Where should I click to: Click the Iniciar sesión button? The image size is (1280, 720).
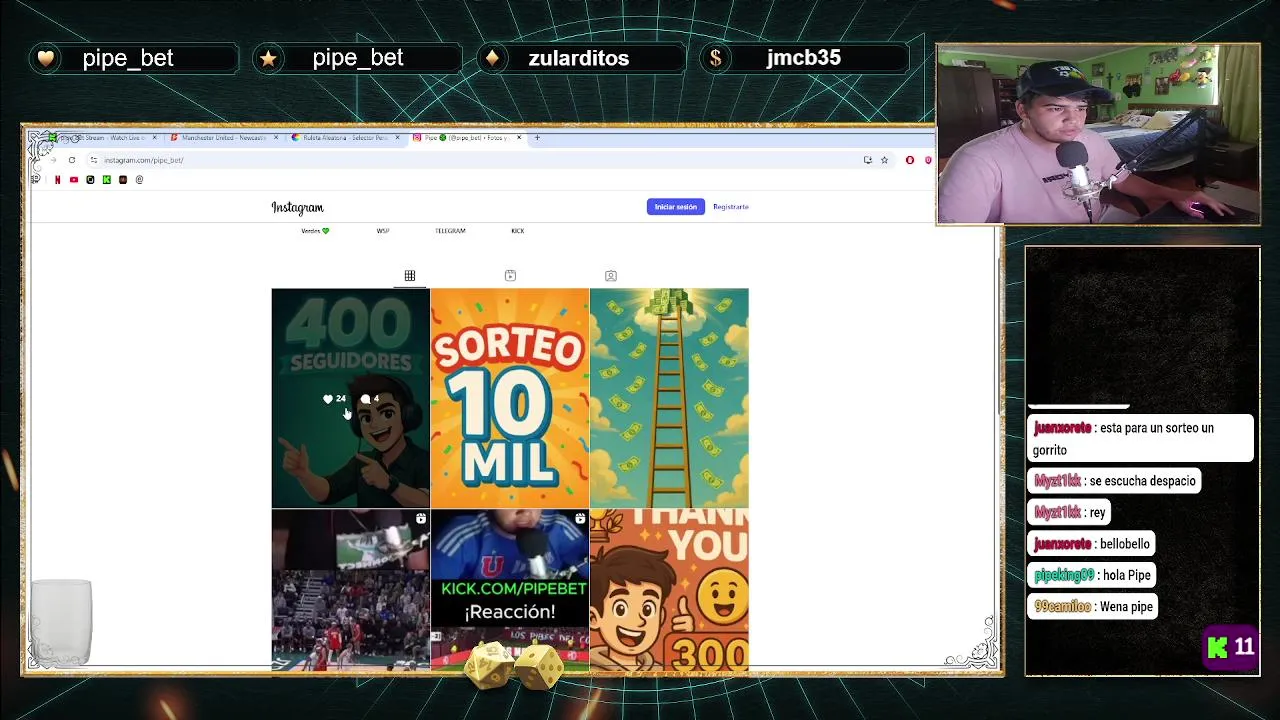tap(676, 207)
